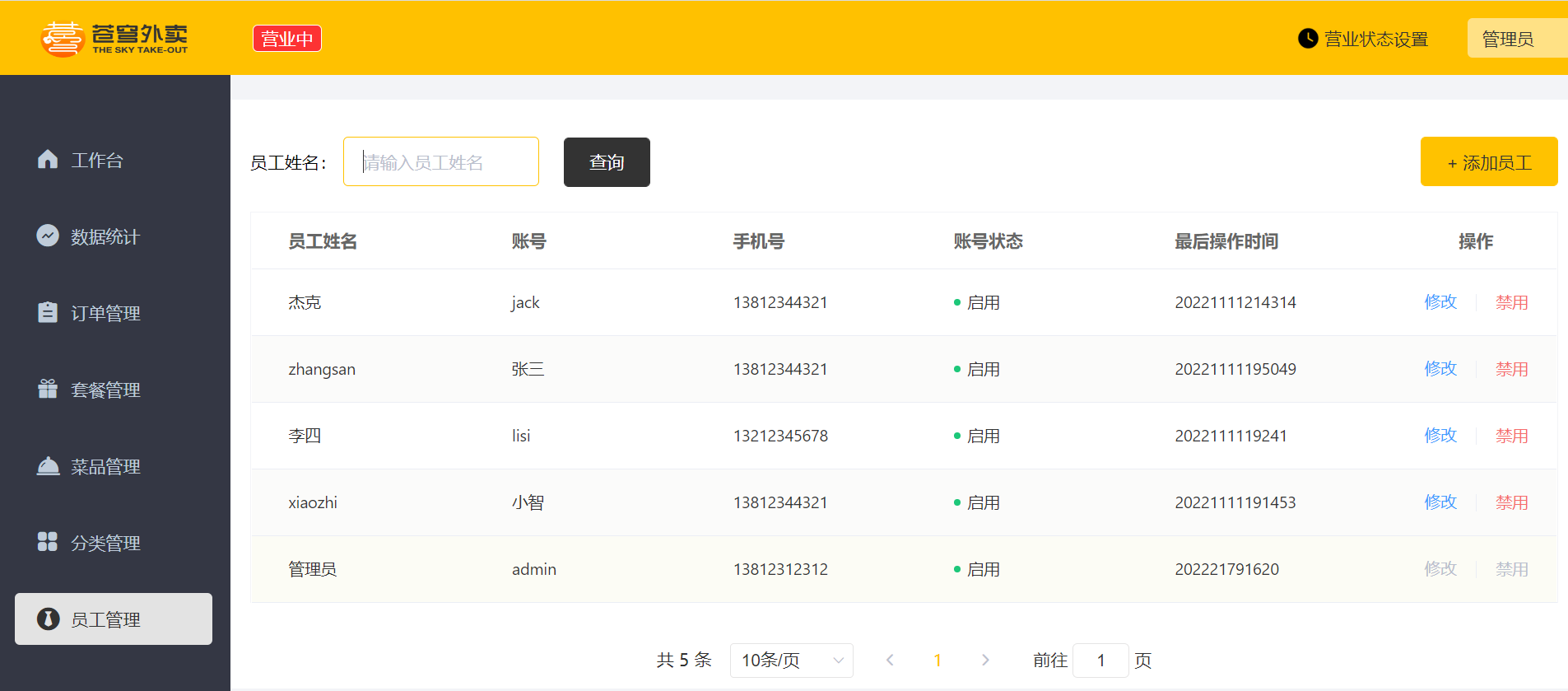The image size is (1568, 691).
Task: Click the chart icon for 数据统计
Action: point(48,236)
